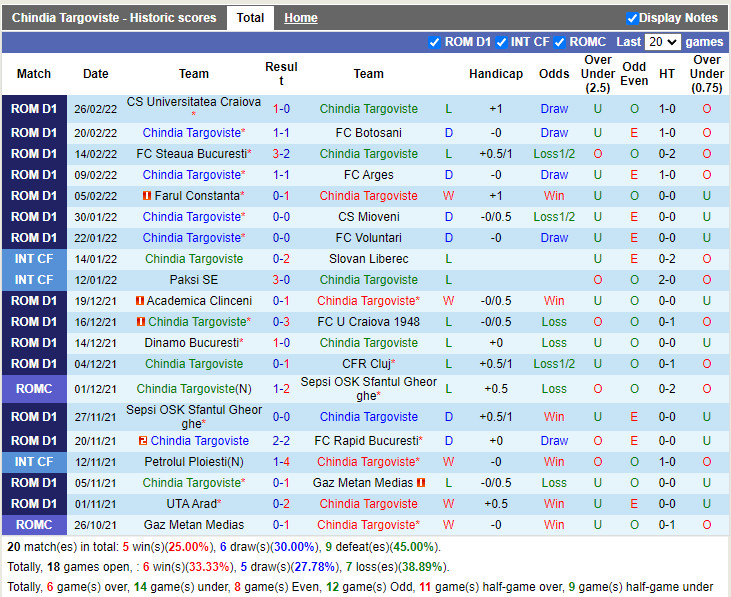
Task: Click the ROMC league badge for 01/12/21
Action: click(x=34, y=389)
